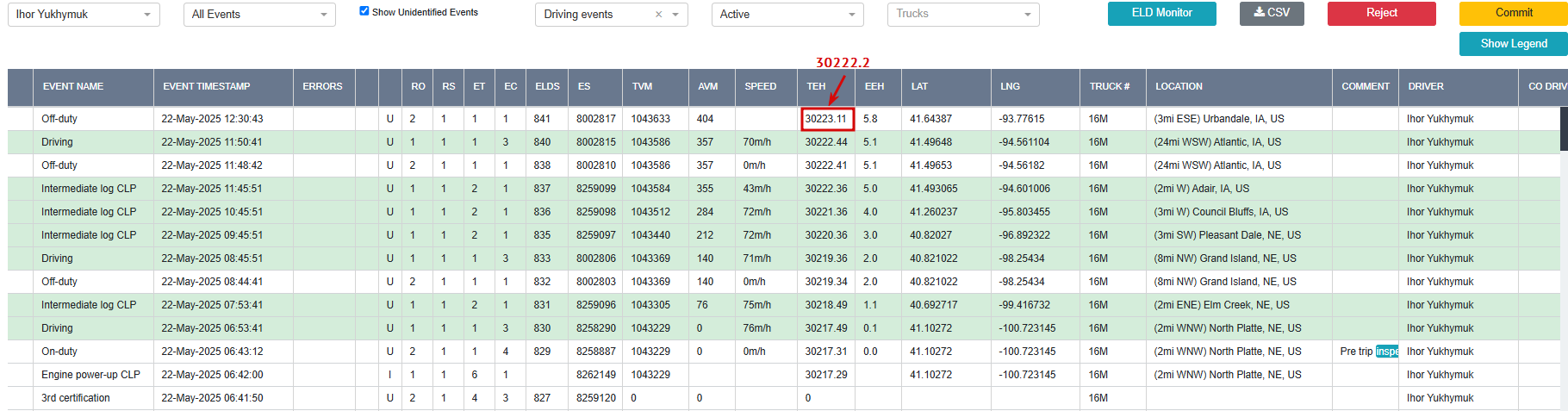
Task: Click ES value 8002817
Action: coord(596,119)
